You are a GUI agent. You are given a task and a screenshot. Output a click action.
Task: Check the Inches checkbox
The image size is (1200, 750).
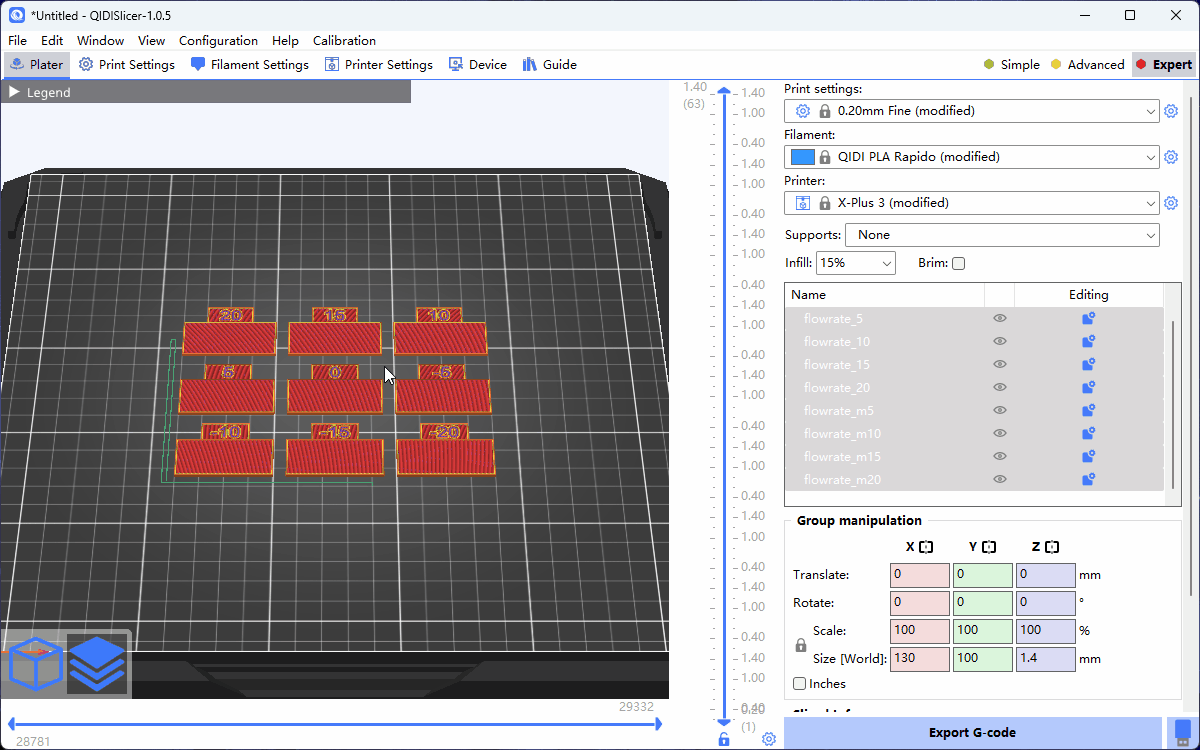point(800,684)
